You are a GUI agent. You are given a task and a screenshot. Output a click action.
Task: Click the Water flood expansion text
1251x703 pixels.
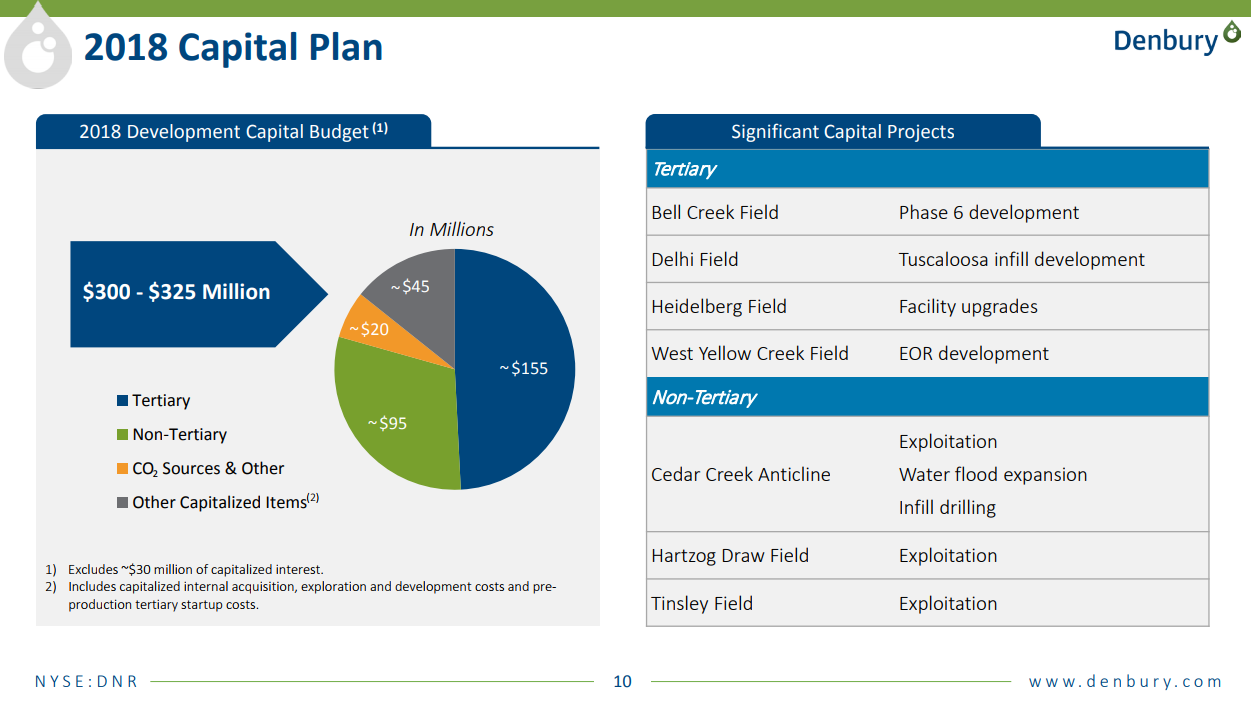(993, 474)
